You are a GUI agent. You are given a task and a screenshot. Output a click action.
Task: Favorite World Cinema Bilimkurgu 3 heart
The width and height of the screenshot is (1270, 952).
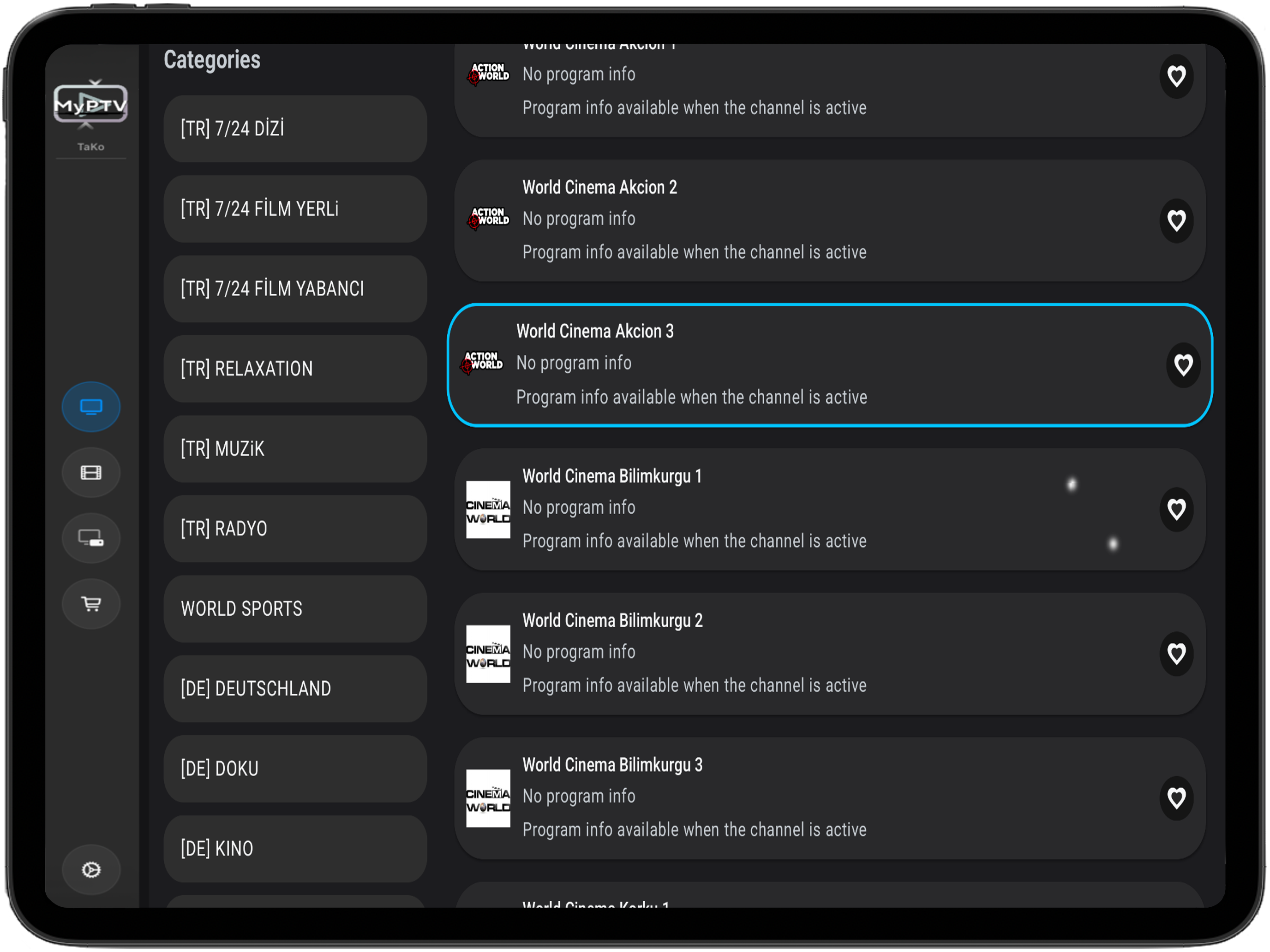[1176, 799]
